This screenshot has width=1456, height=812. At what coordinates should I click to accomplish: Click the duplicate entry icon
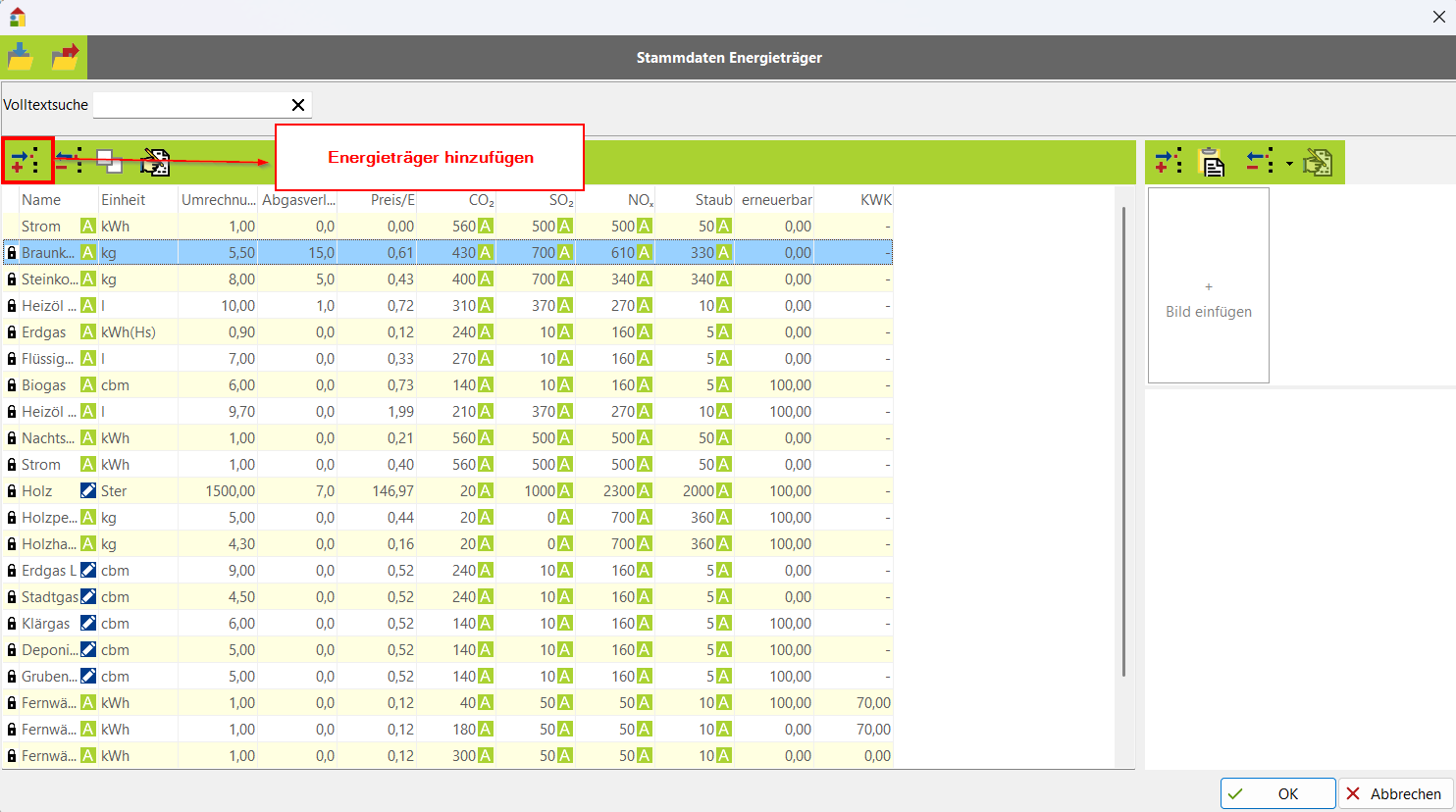click(110, 162)
